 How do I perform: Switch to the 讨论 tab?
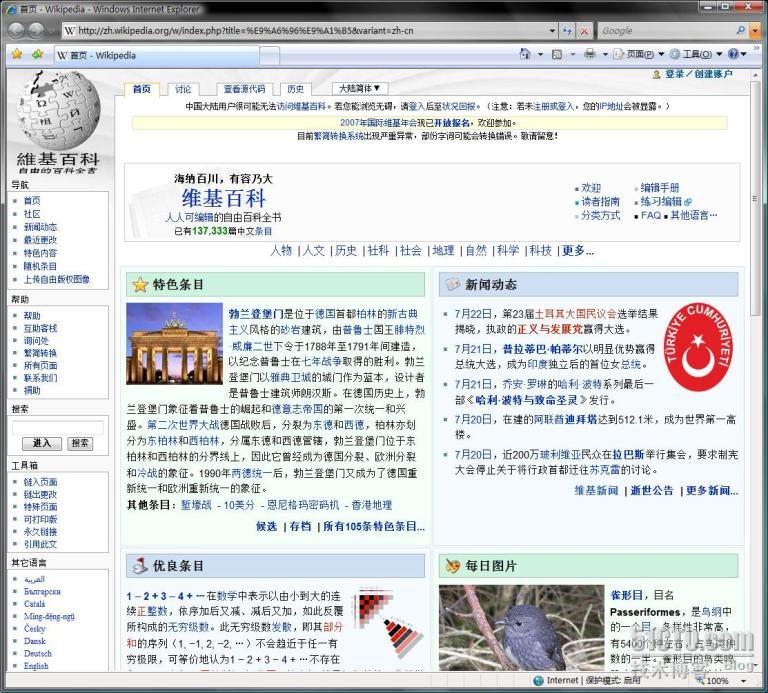(x=183, y=89)
